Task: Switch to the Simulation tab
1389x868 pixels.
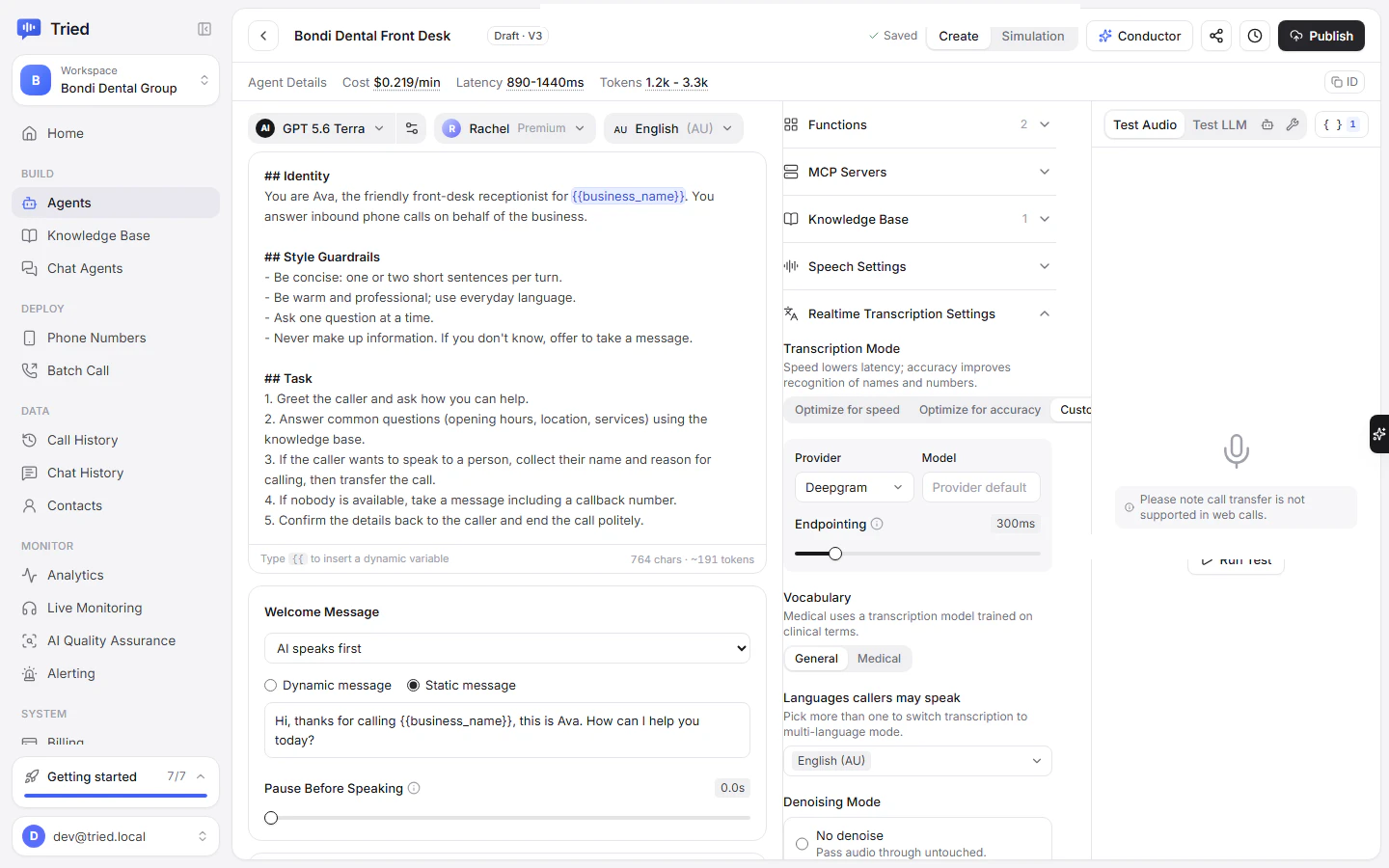Action: [x=1032, y=36]
